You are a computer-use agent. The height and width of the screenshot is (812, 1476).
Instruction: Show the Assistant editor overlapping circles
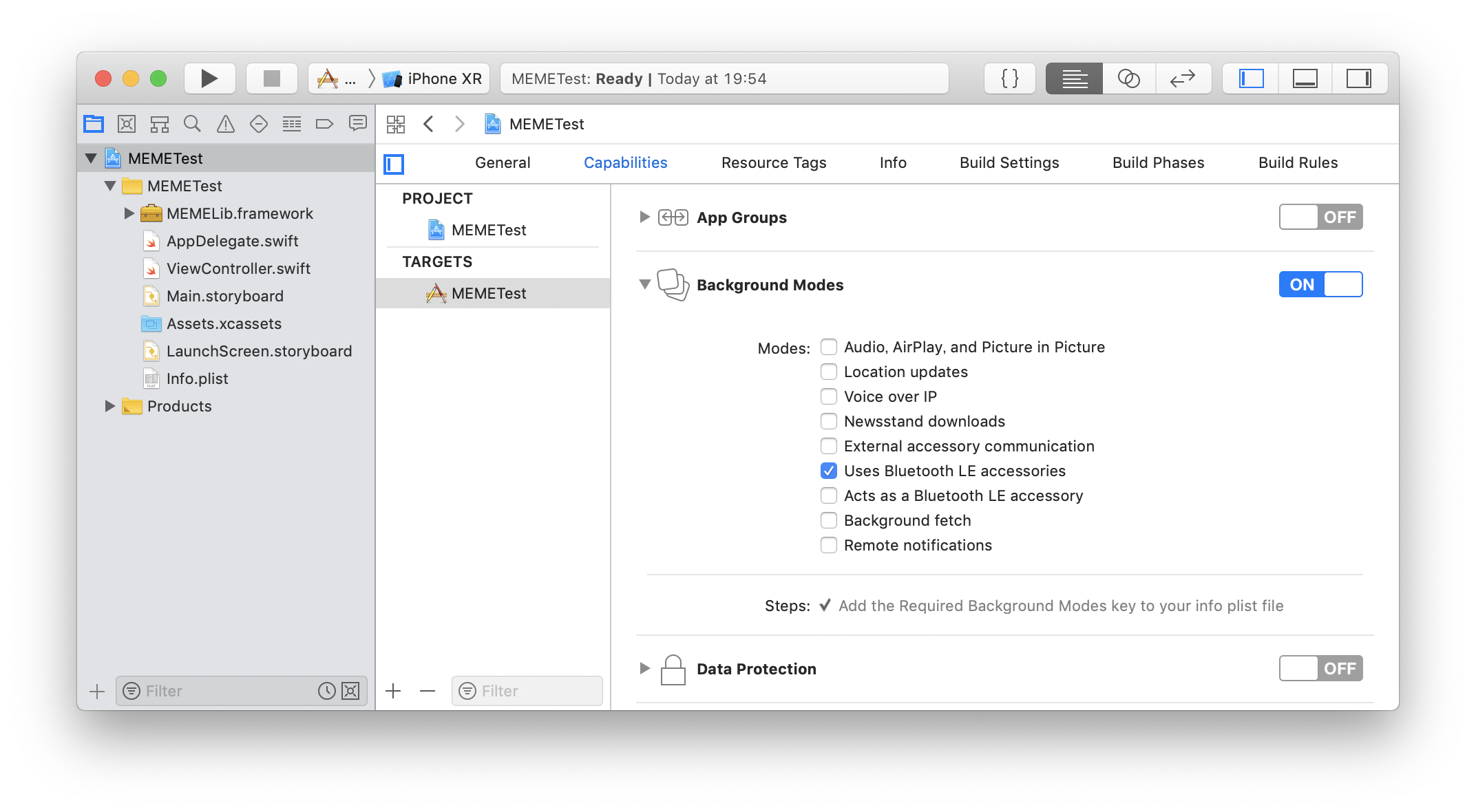click(1128, 78)
